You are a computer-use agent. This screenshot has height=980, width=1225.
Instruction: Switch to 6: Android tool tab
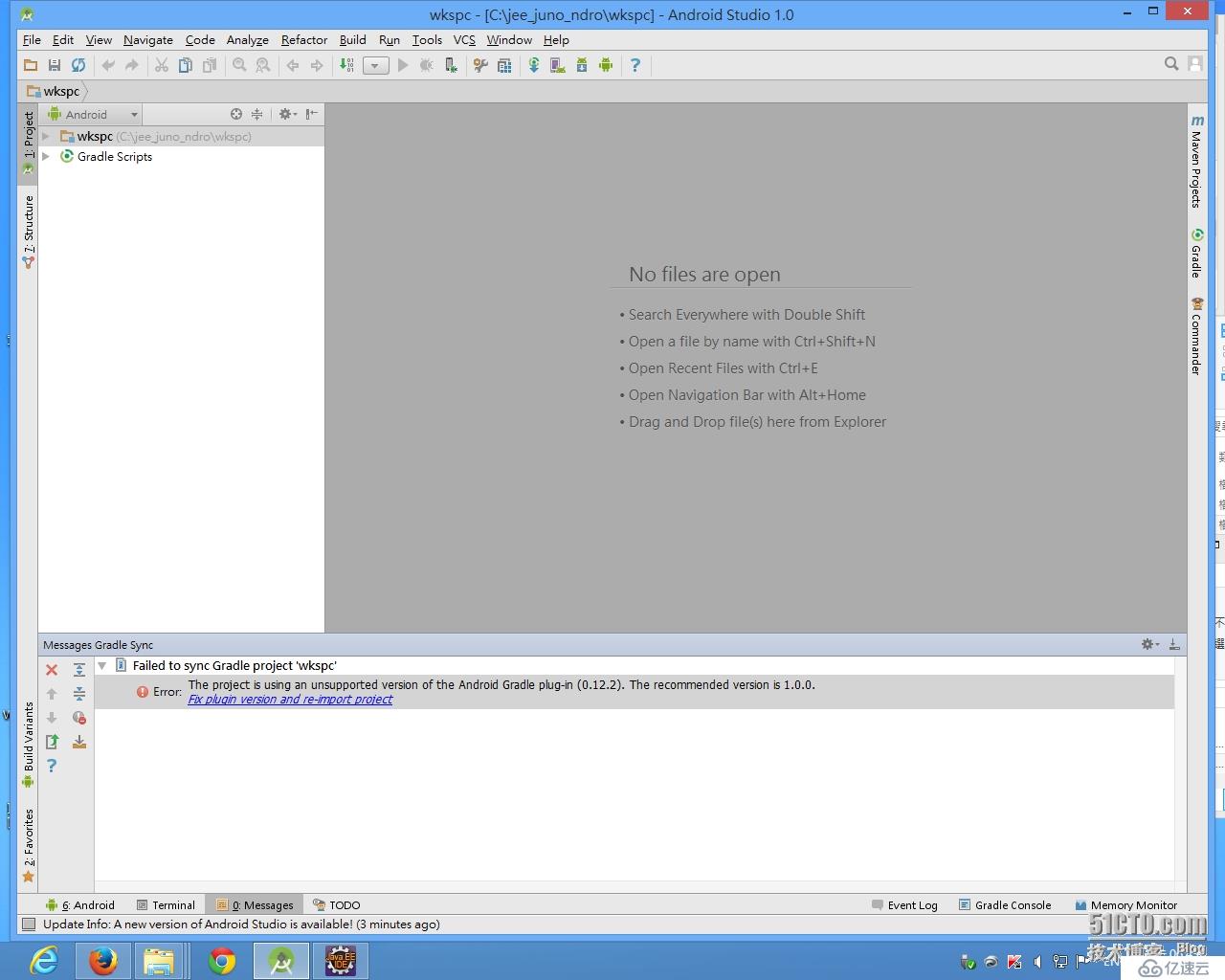point(80,905)
